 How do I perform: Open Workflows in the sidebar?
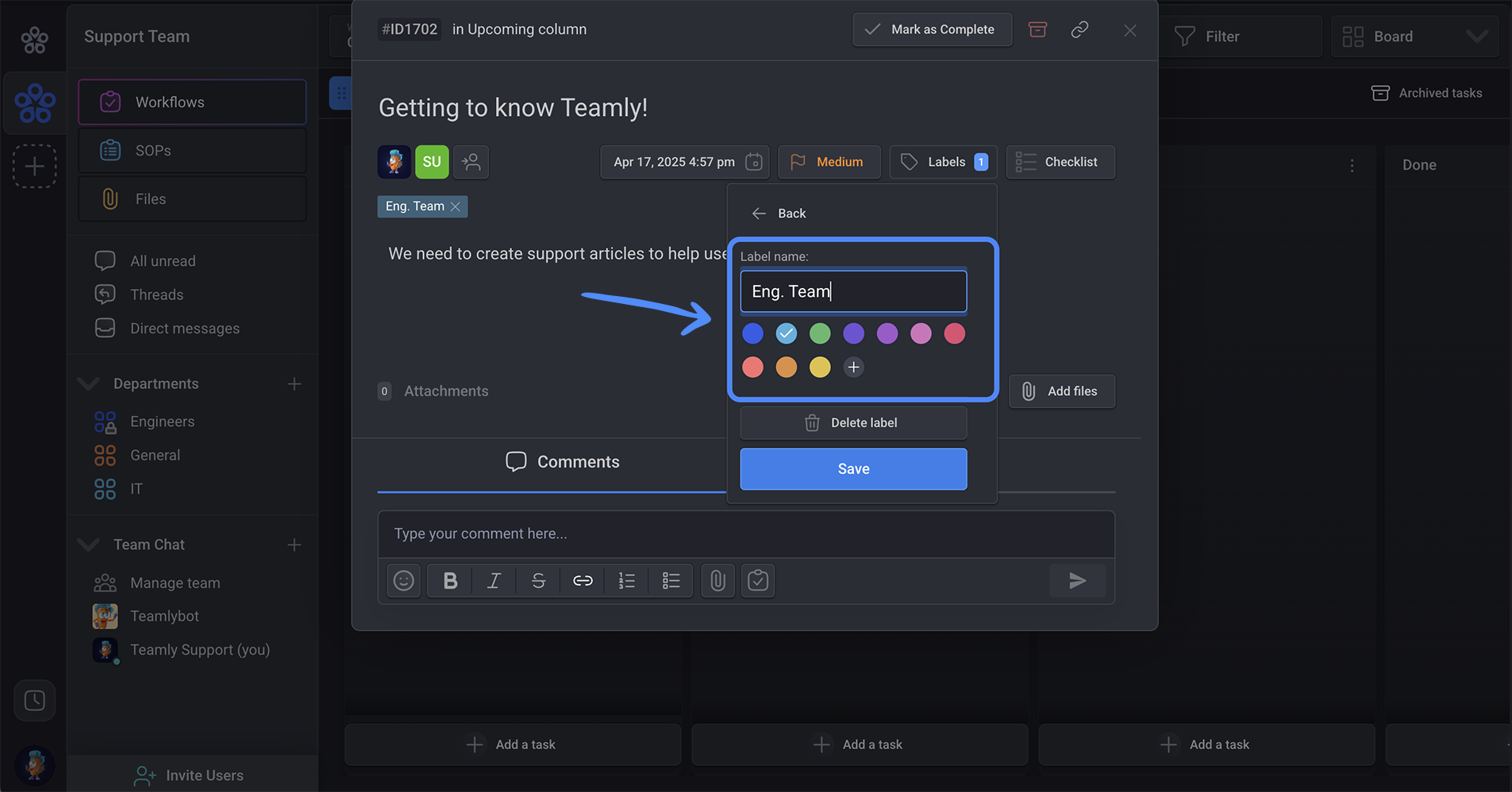192,102
